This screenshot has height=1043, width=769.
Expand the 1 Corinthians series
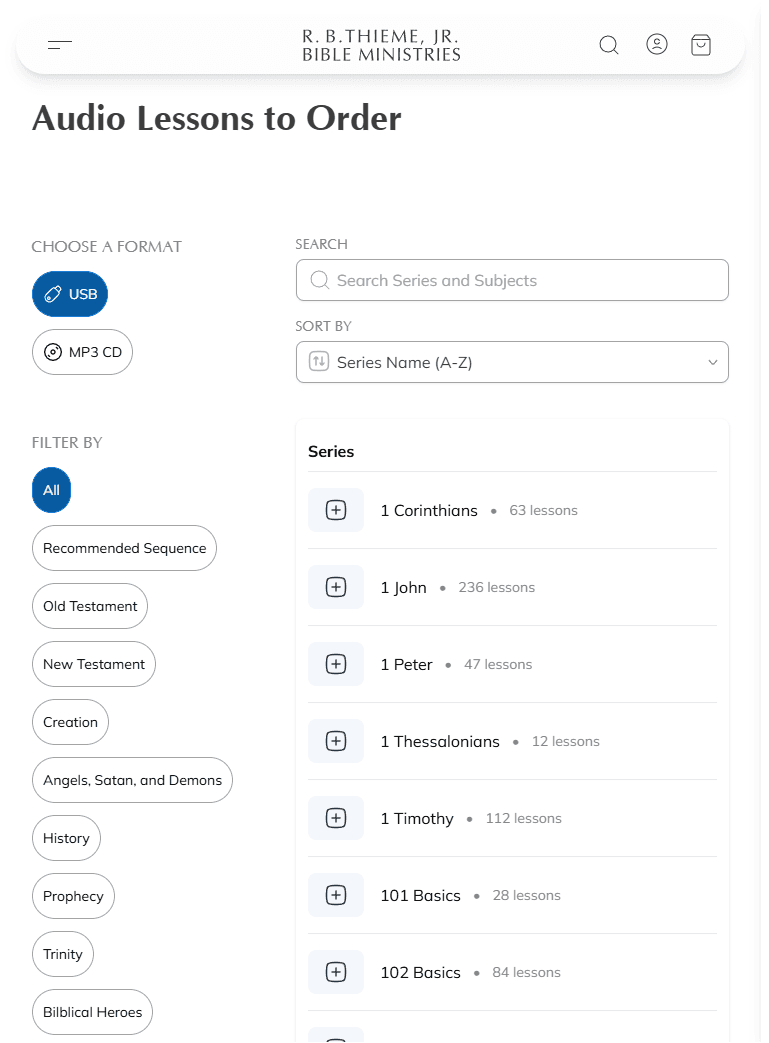pos(335,509)
